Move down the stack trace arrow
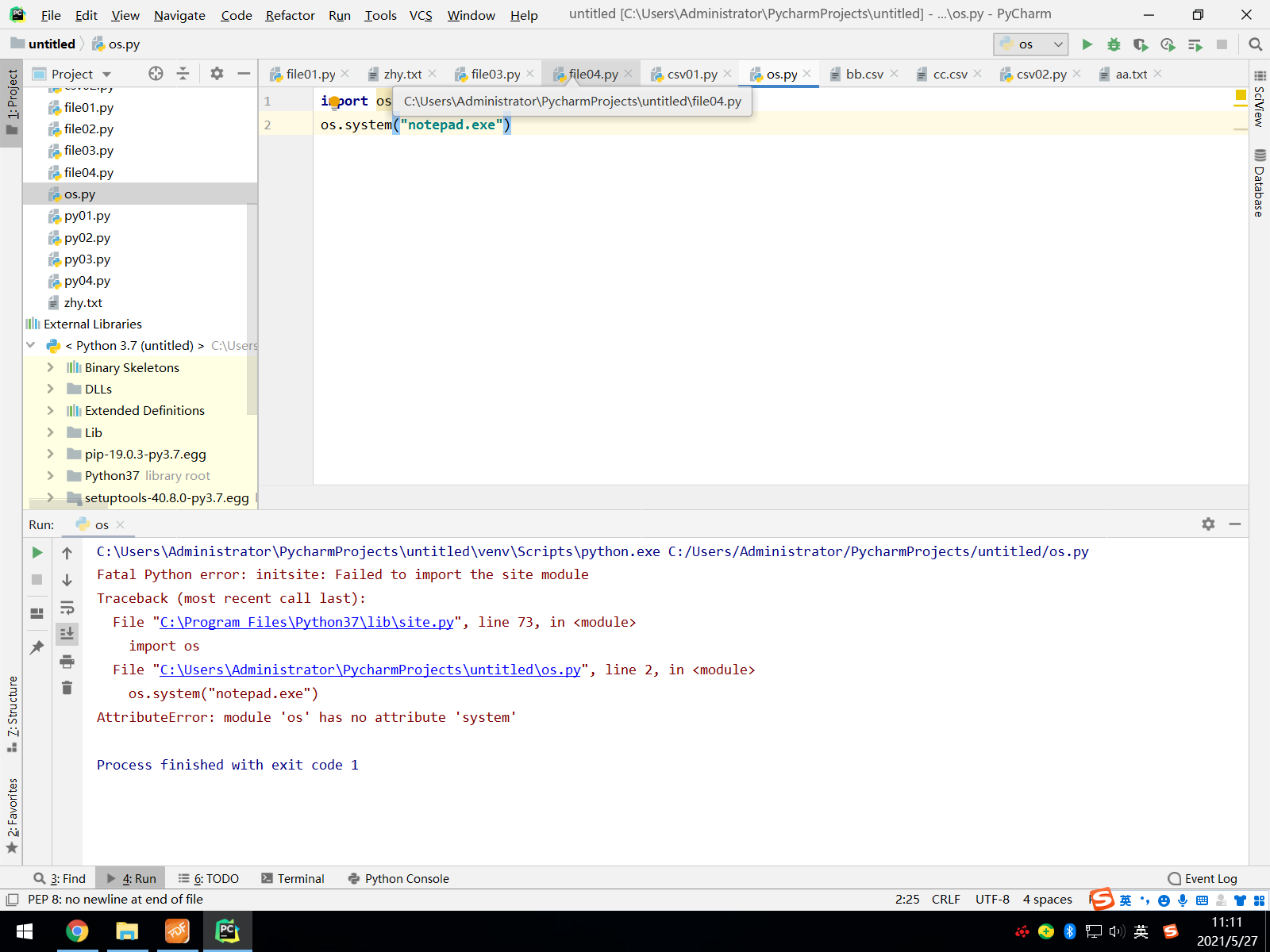 point(67,580)
